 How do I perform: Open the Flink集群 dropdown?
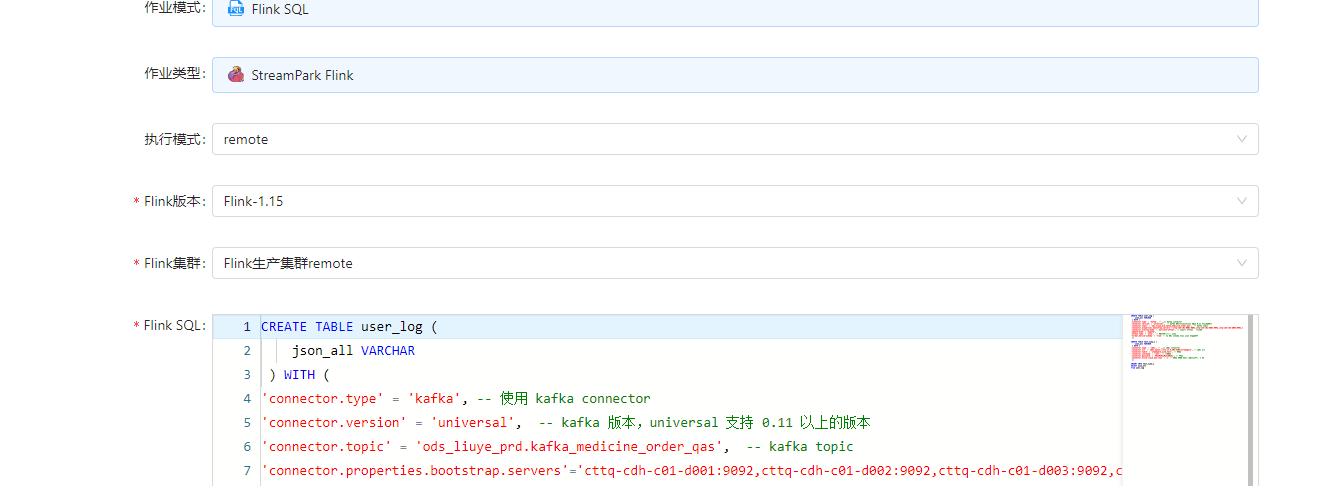735,263
